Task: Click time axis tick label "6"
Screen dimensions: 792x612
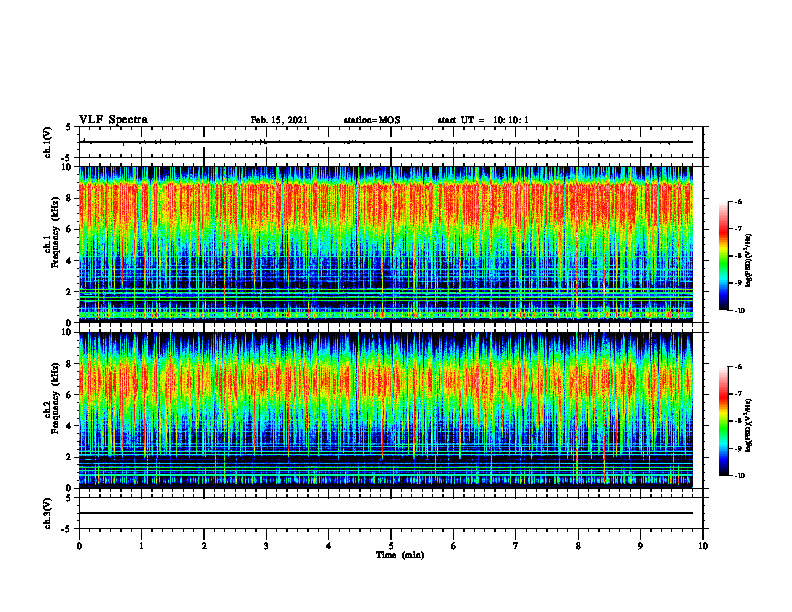Action: (x=454, y=546)
